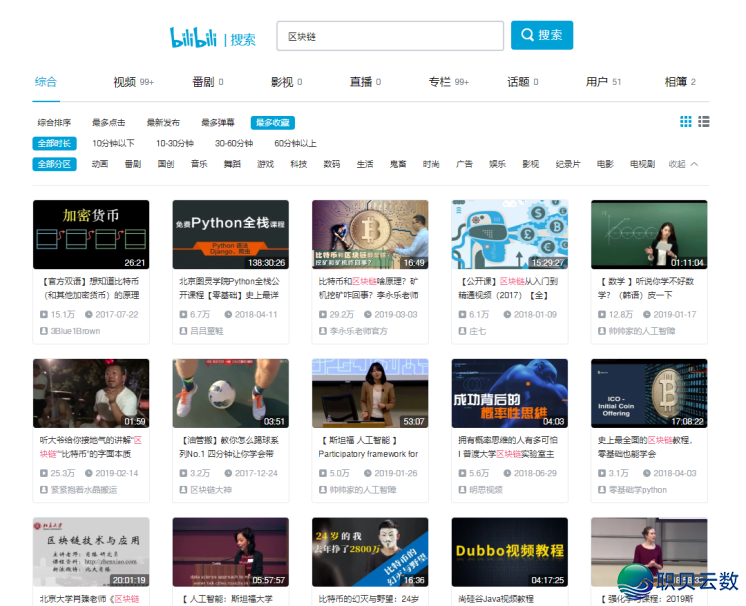Filter by 舞蹈 category

pyautogui.click(x=232, y=164)
